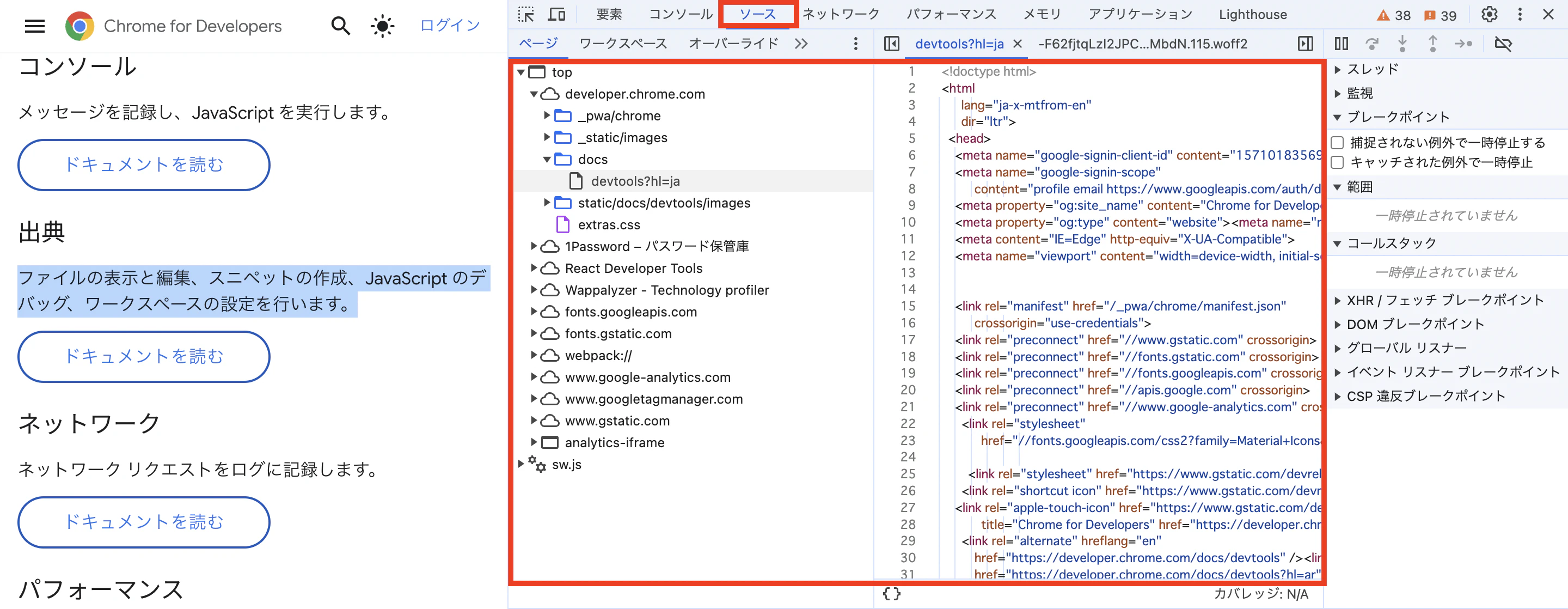Viewport: 1568px width, 609px height.
Task: Click the search icon on Chrome for Developers
Action: (x=340, y=26)
